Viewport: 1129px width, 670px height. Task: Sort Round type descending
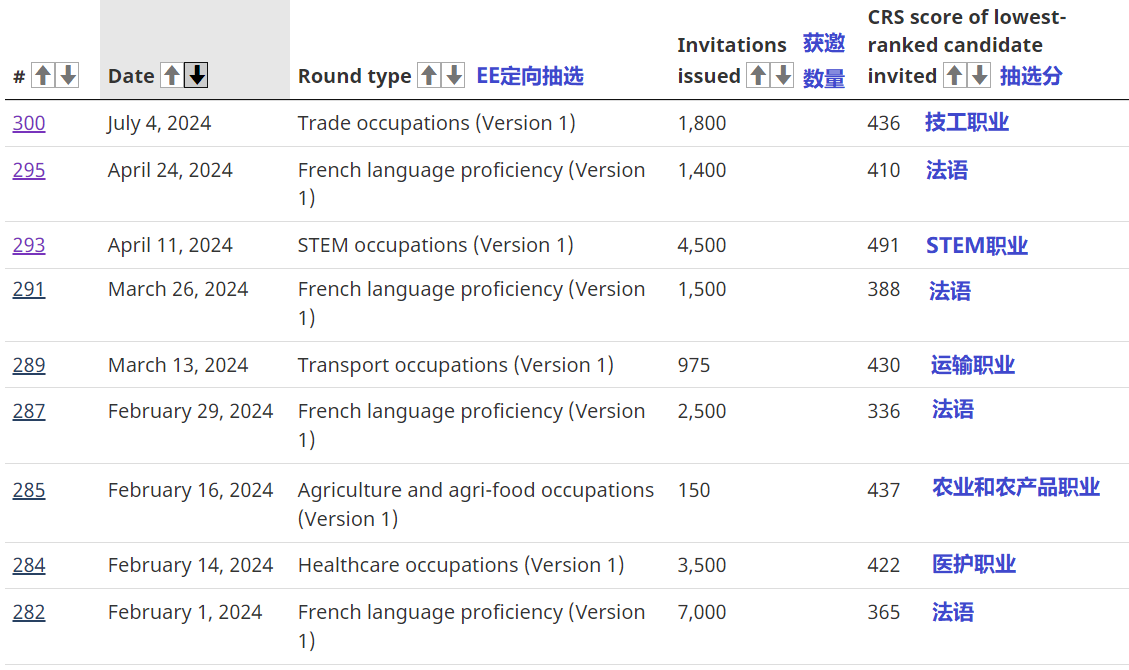(452, 75)
